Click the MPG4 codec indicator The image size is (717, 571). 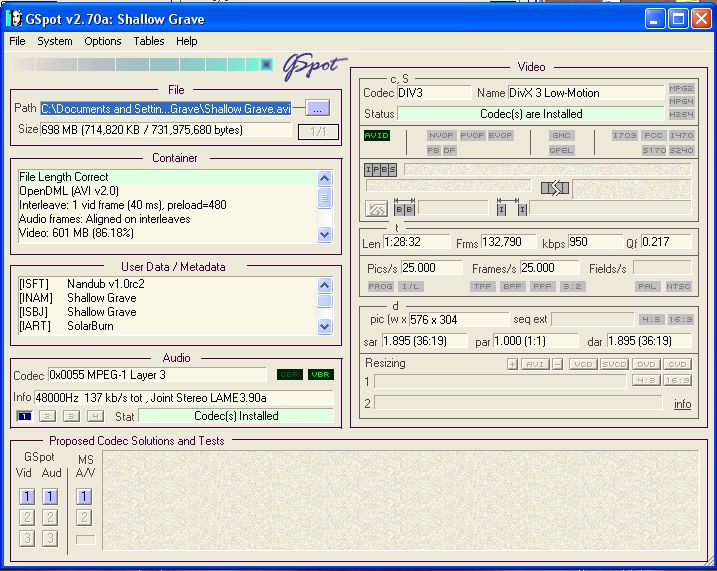pyautogui.click(x=681, y=101)
